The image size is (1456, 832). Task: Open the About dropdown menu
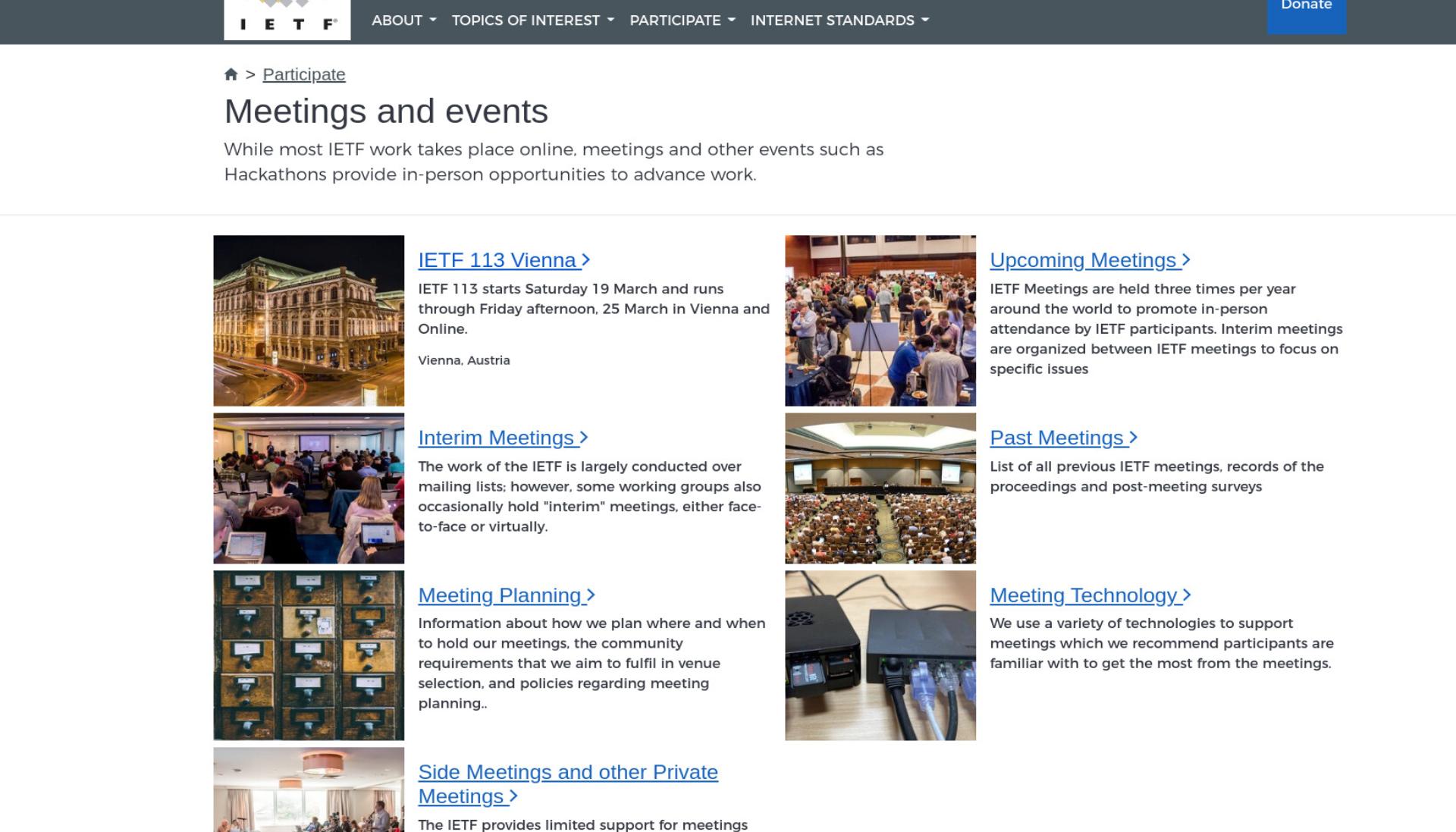click(403, 20)
